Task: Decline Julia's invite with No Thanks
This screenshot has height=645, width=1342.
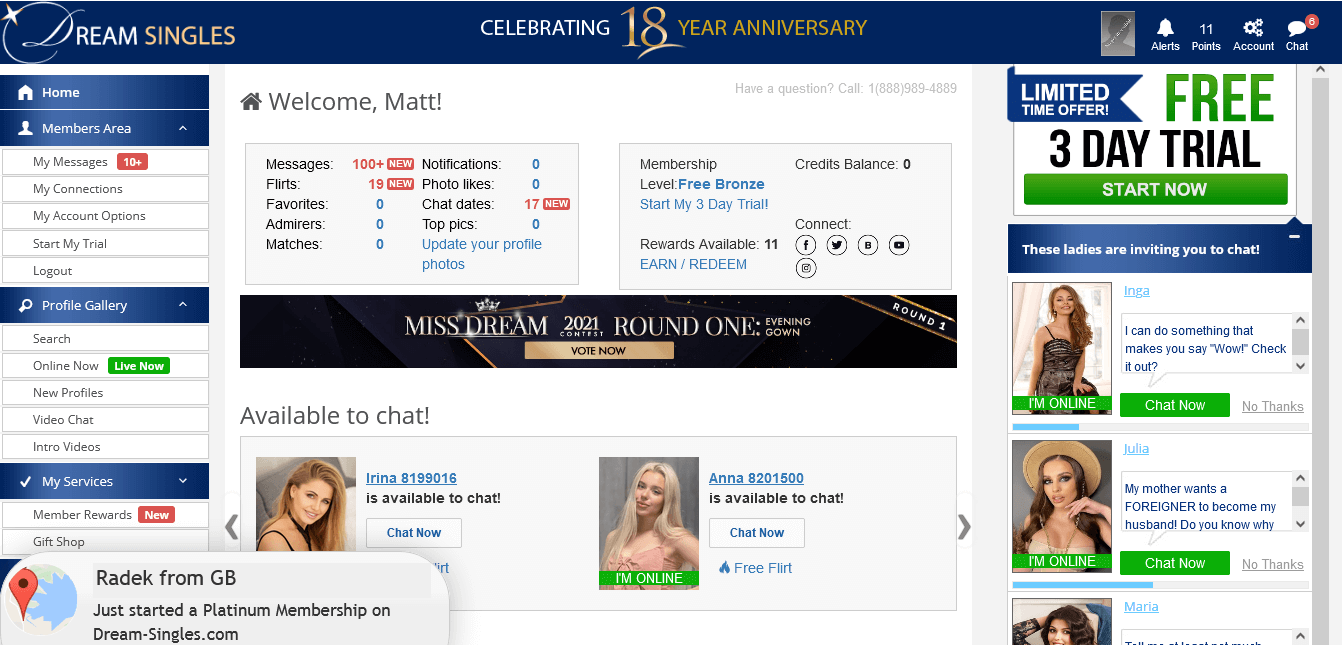Action: (1273, 564)
